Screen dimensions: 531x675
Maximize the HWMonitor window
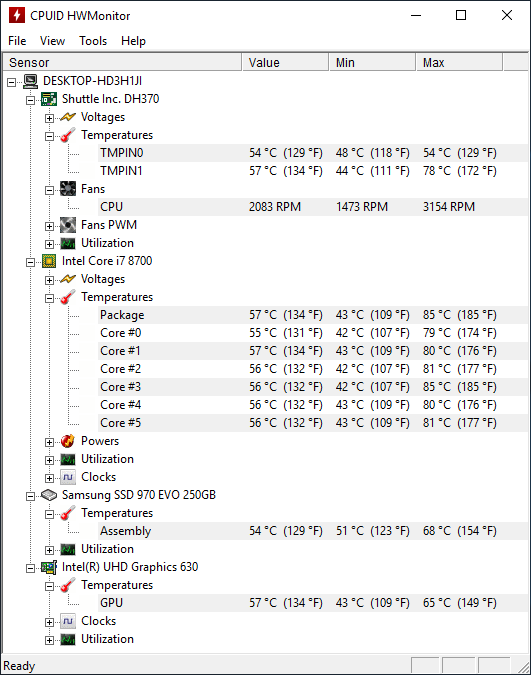[x=461, y=15]
